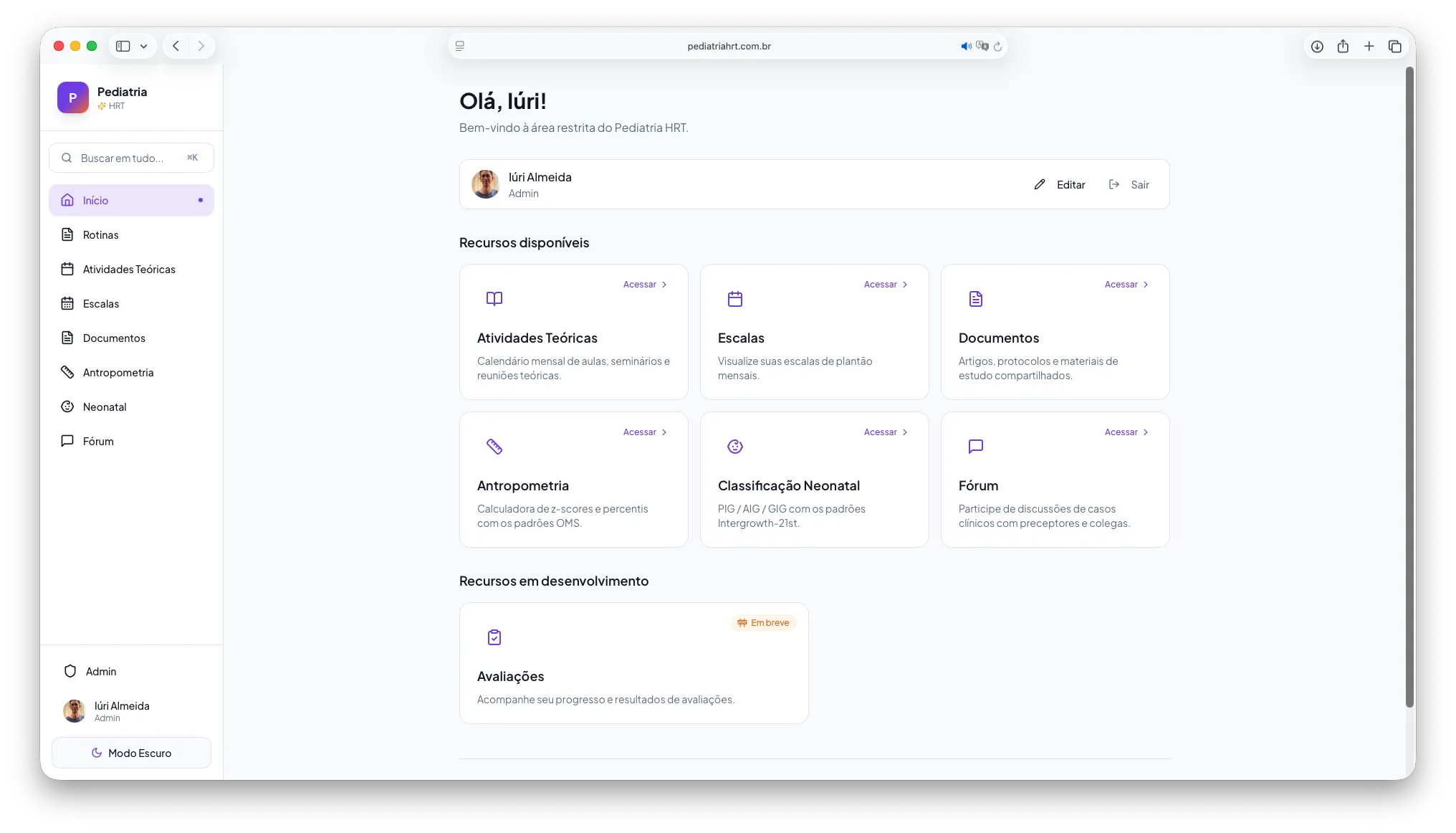Enable Modo Escuro
The width and height of the screenshot is (1456, 833).
pyautogui.click(x=131, y=753)
